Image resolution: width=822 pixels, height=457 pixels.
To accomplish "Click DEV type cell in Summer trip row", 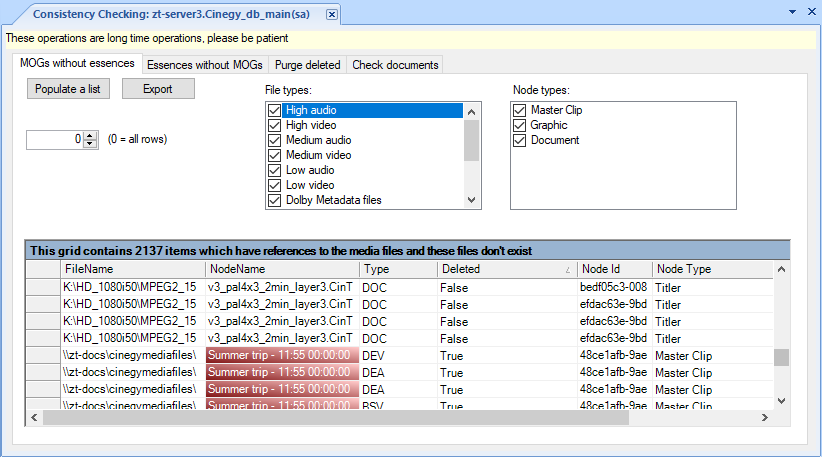I will coord(398,355).
